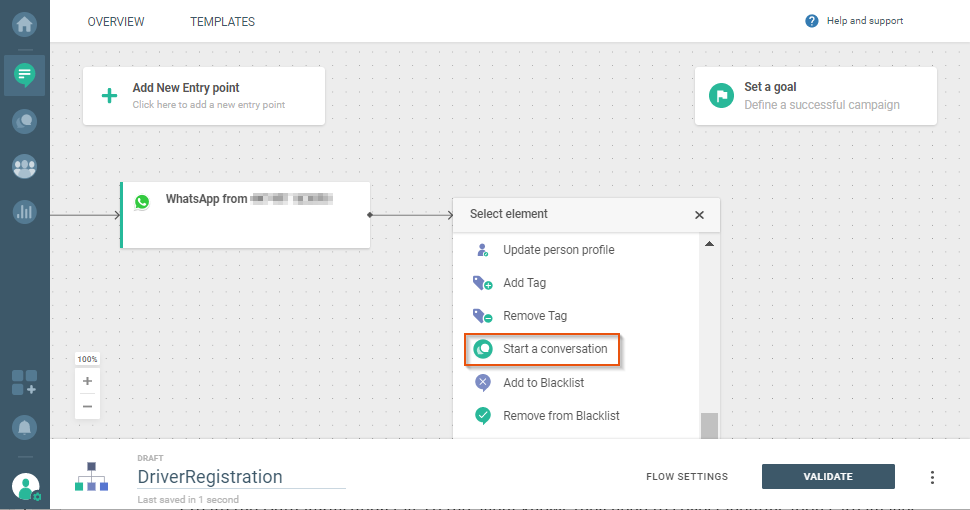
Task: Click the Help and support question icon
Action: click(812, 21)
